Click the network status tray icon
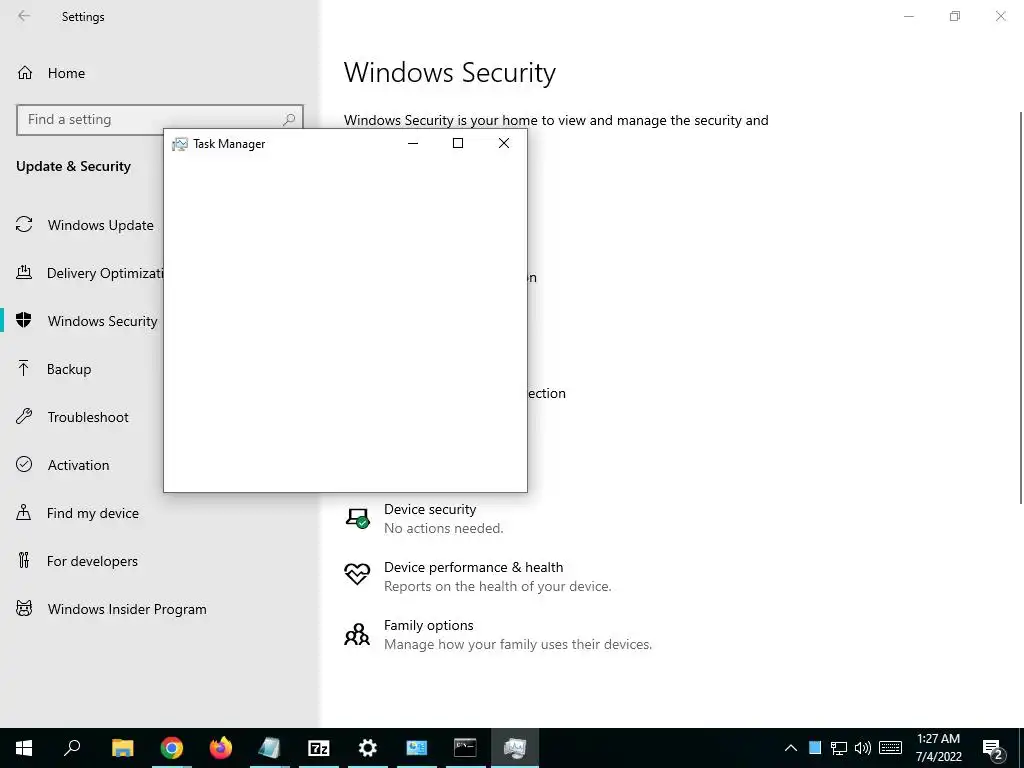1024x768 pixels. (839, 748)
